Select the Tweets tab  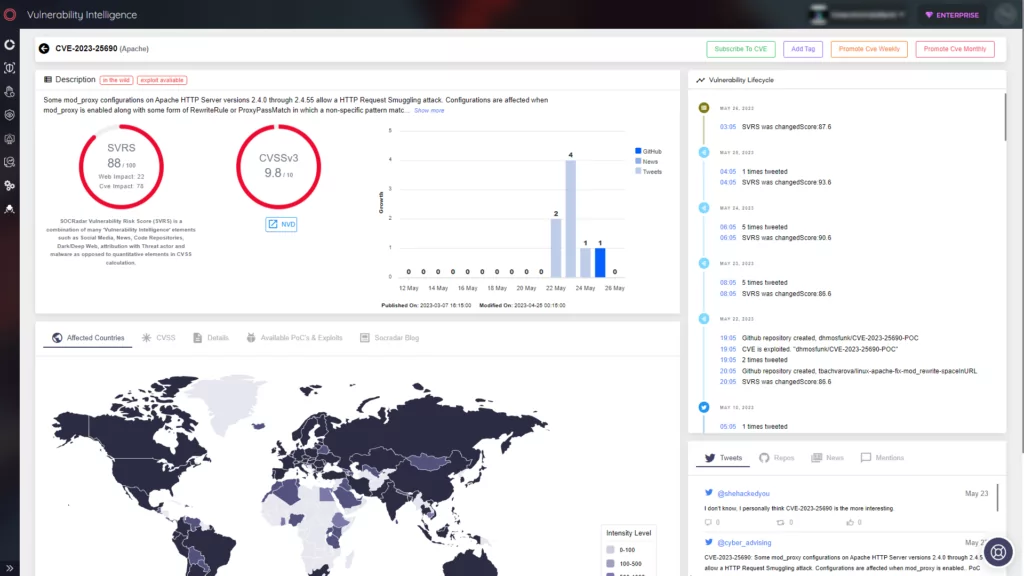click(723, 458)
